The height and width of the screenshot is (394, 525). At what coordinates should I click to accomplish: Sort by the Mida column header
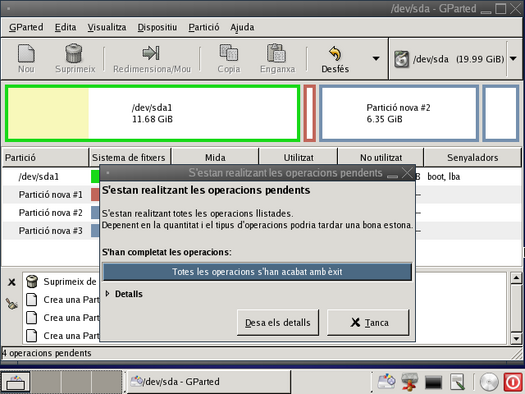tap(215, 157)
